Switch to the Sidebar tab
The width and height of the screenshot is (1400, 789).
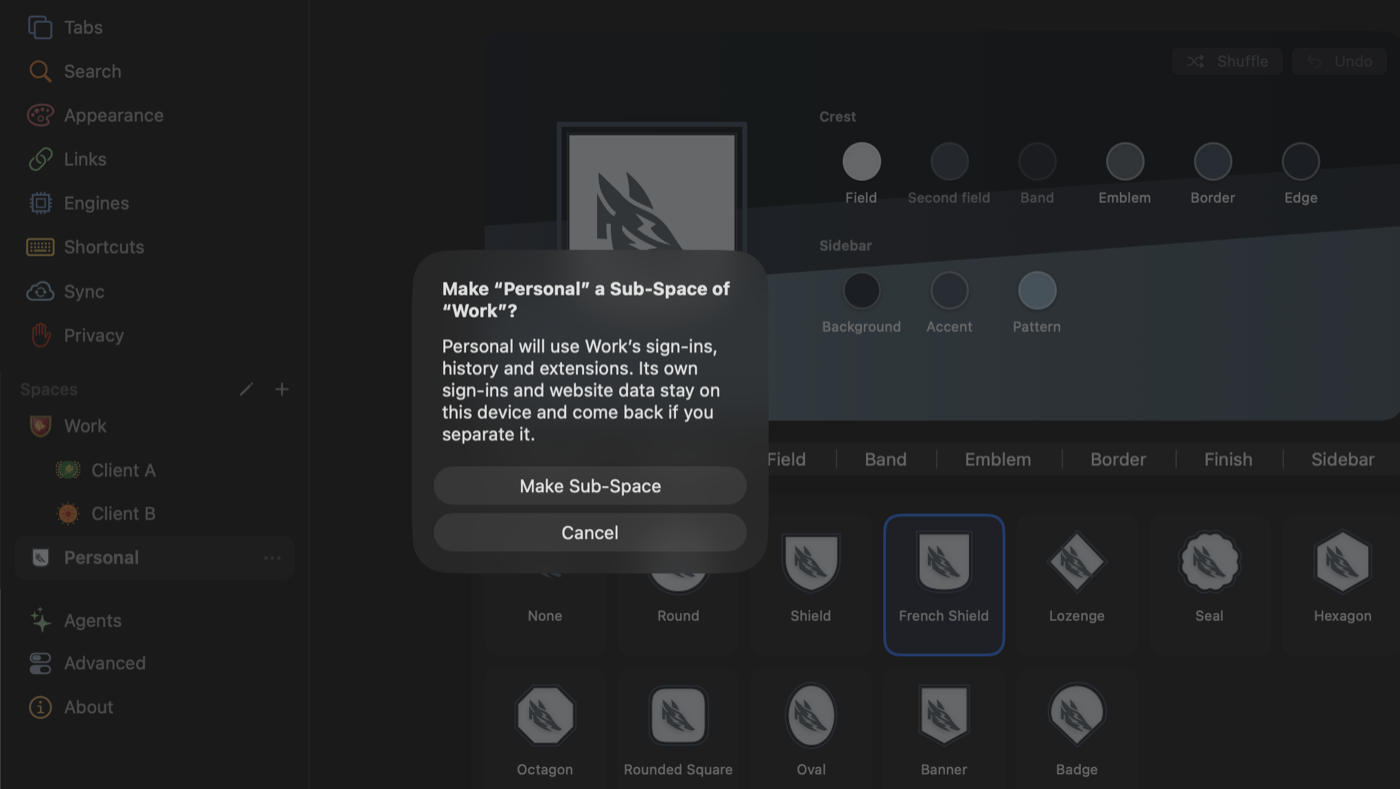point(1342,459)
